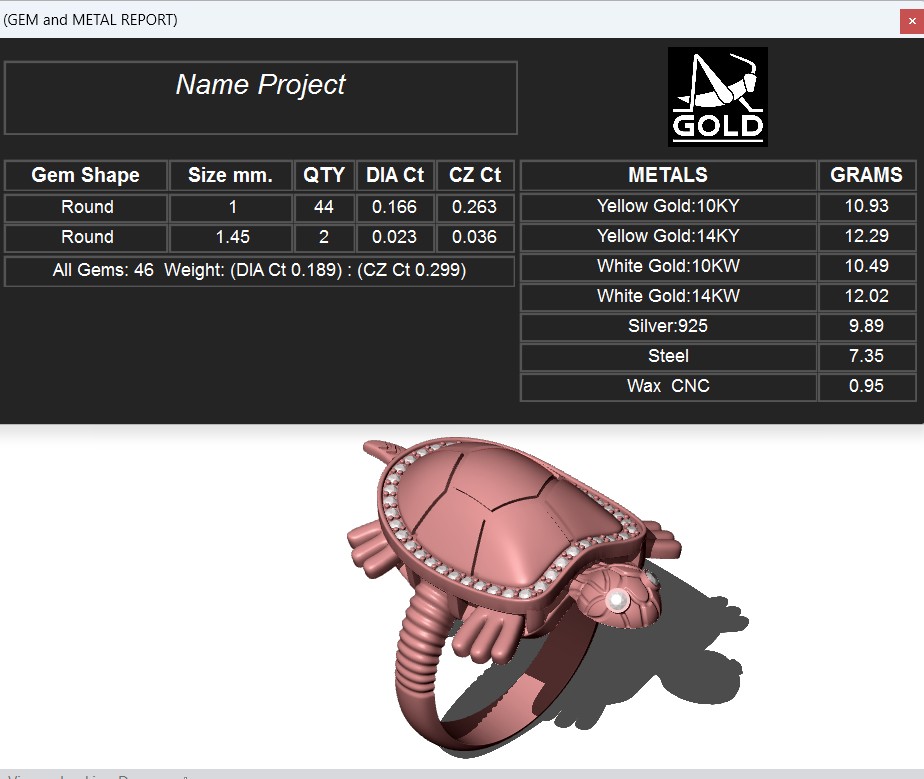The image size is (924, 779).
Task: Click the grams value 9.89
Action: point(867,326)
